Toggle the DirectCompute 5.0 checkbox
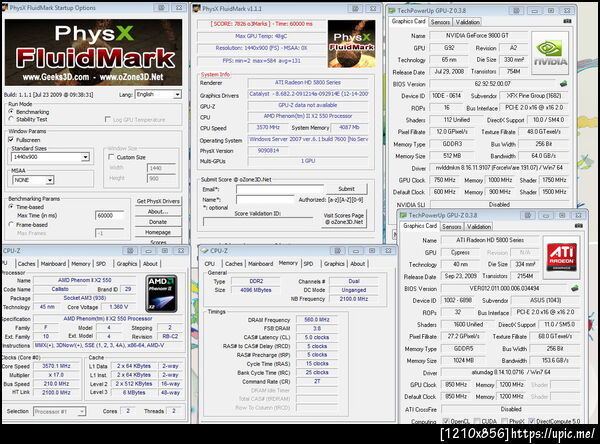This screenshot has width=600, height=444. (x=532, y=421)
